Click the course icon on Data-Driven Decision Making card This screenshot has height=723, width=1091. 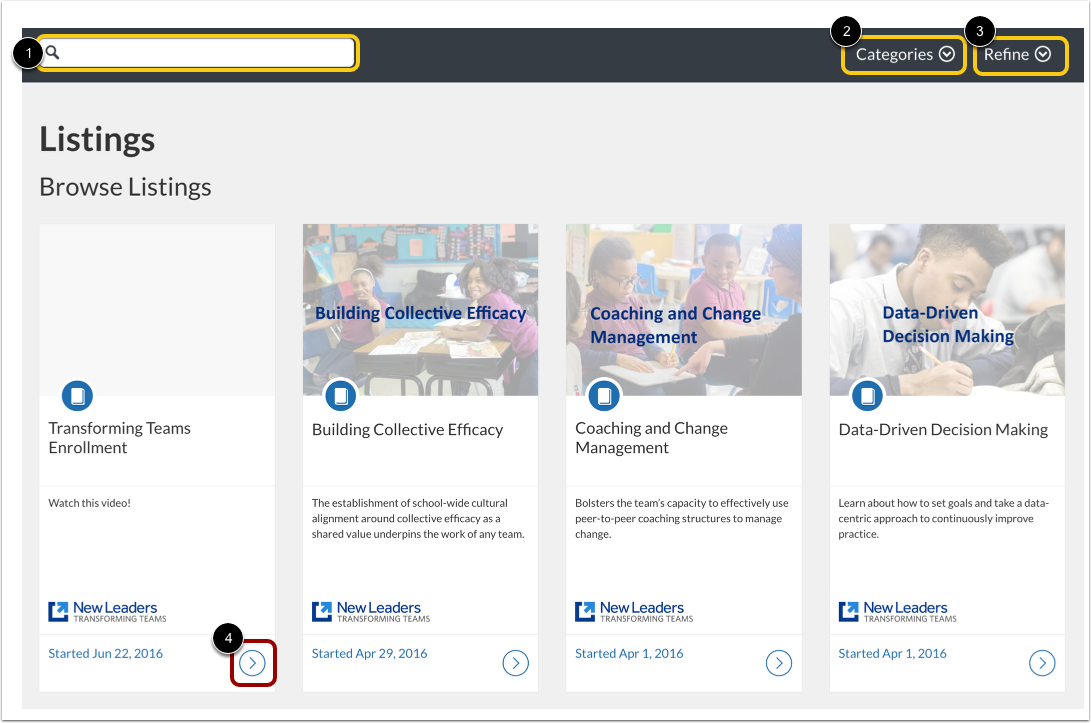point(867,396)
